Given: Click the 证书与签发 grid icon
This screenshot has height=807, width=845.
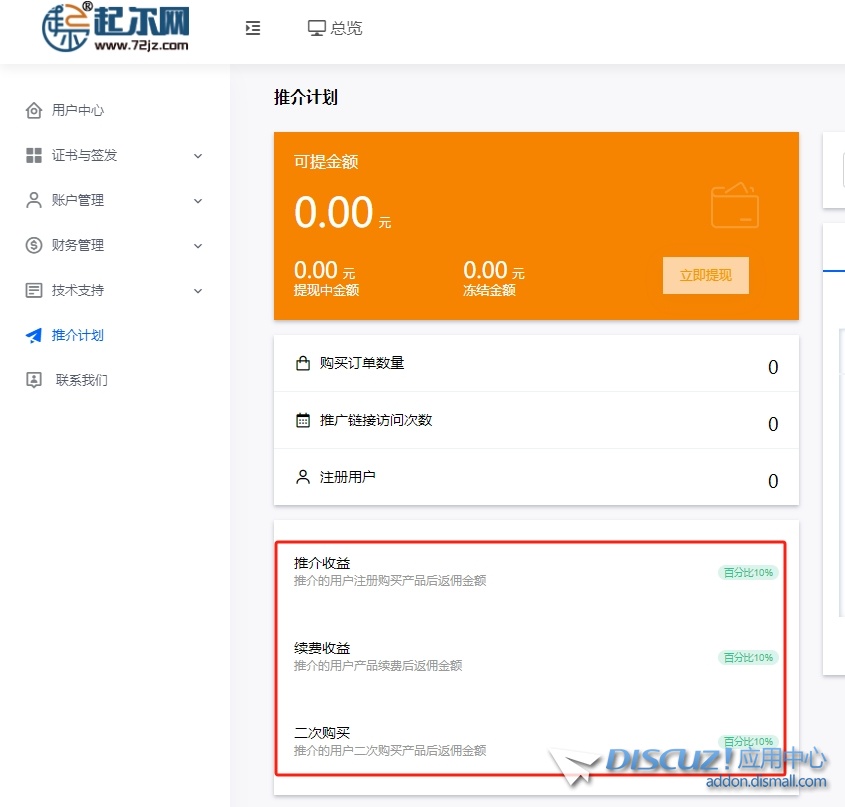Looking at the screenshot, I should tap(34, 155).
